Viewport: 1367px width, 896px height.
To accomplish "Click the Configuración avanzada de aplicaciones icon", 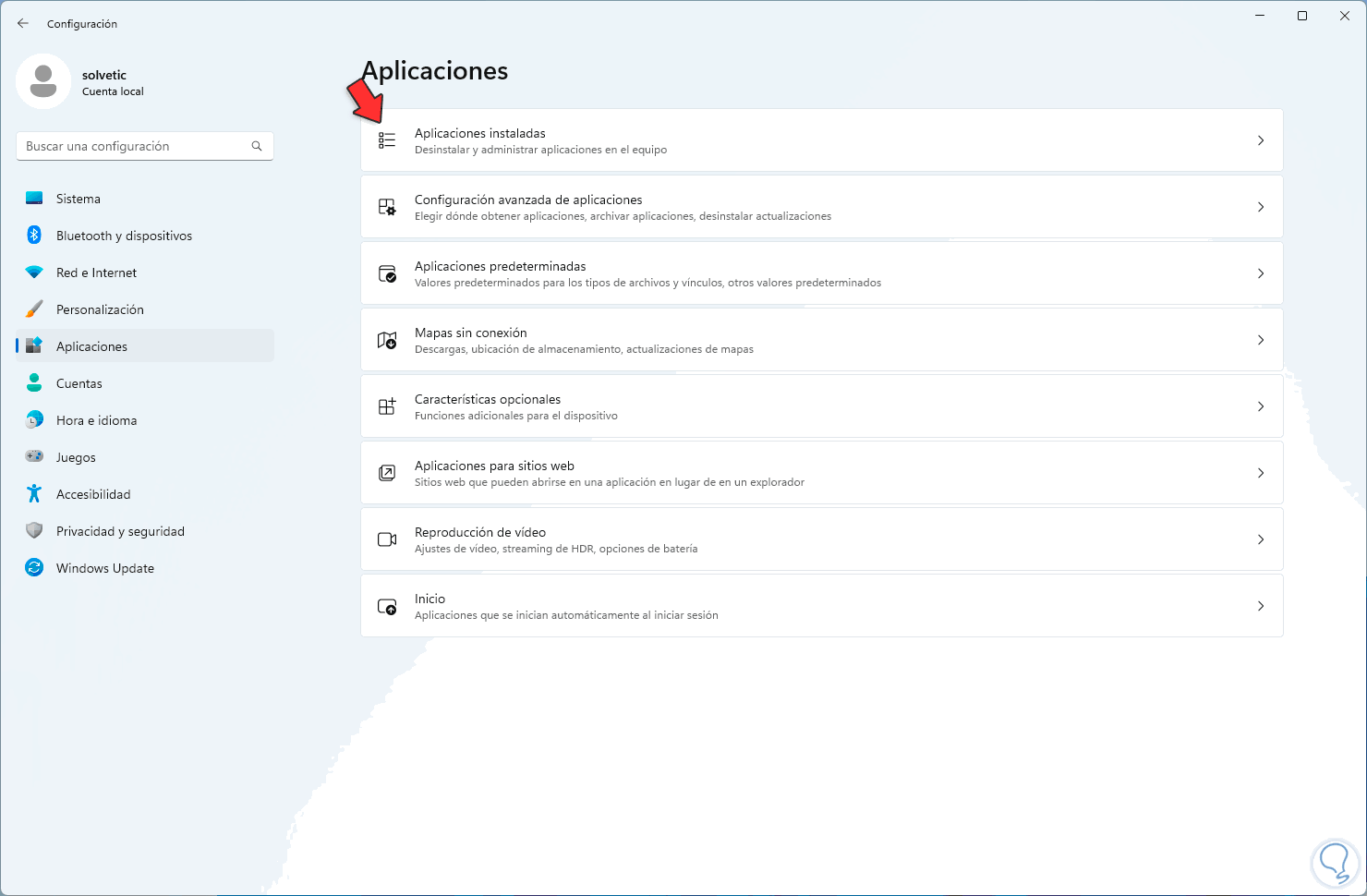I will 387,207.
